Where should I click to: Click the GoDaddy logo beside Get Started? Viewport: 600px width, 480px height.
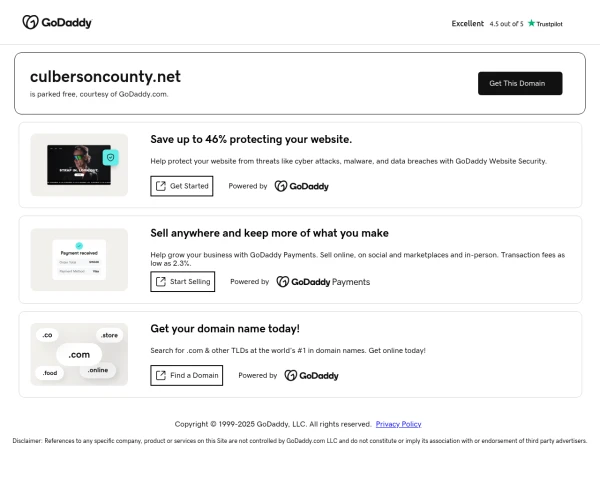coord(301,186)
